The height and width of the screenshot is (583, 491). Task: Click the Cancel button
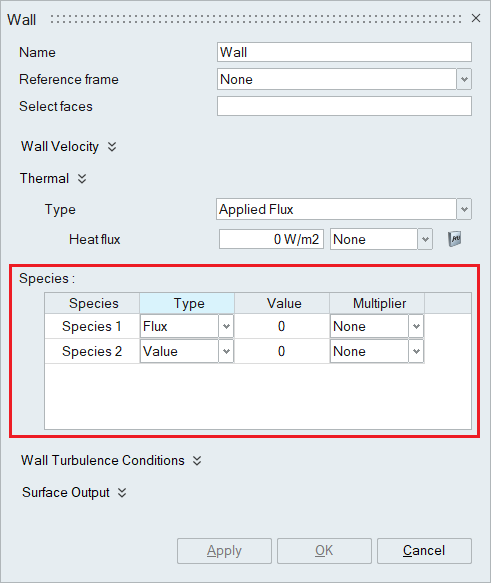(x=424, y=551)
